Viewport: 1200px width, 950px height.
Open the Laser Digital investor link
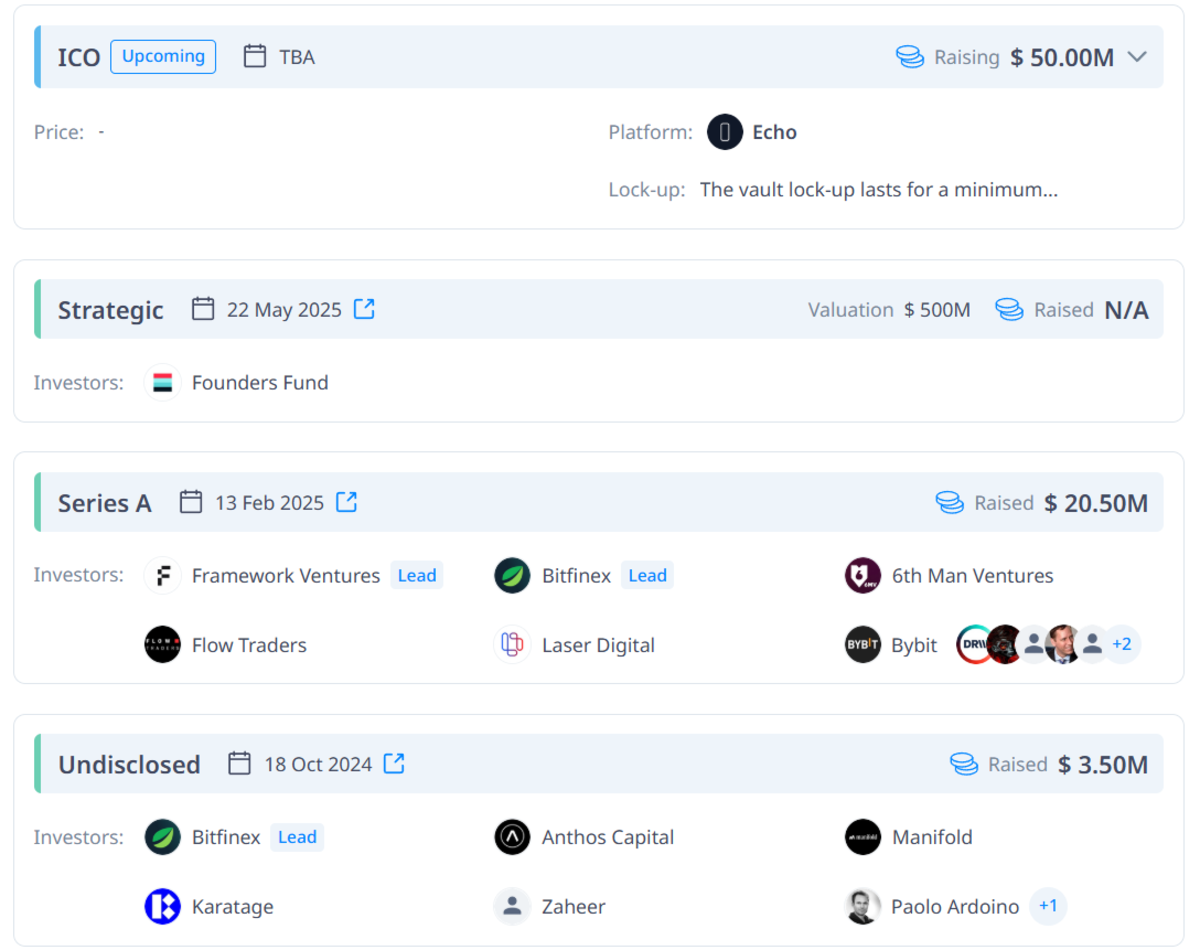pos(598,645)
